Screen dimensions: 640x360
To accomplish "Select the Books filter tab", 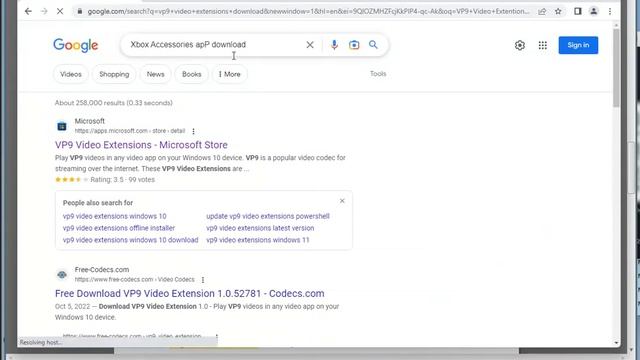I will pyautogui.click(x=191, y=74).
